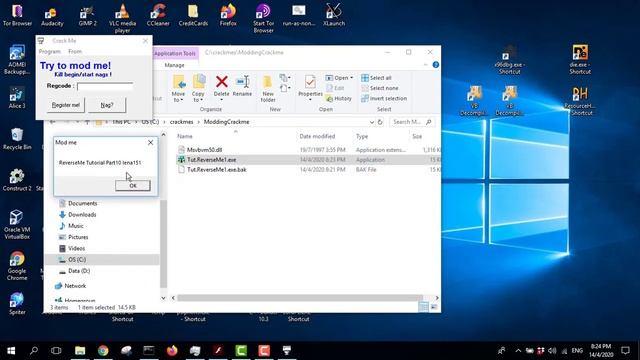
Task: Open the Program menu in Crack Me
Action: tap(50, 51)
